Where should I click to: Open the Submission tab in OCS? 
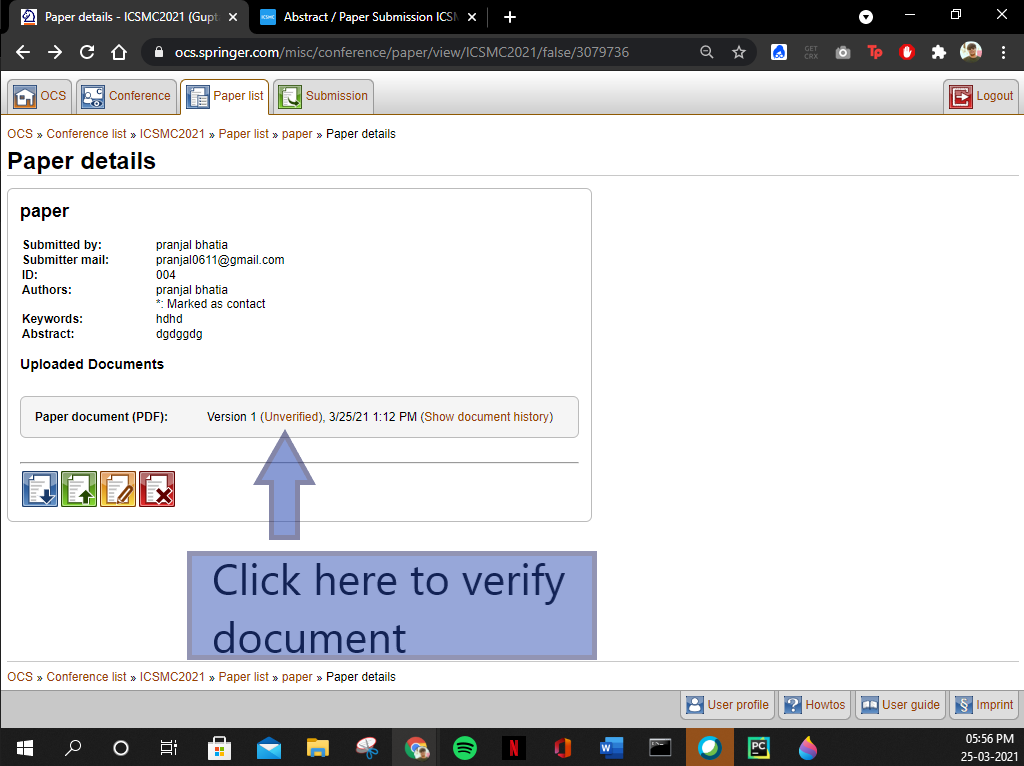coord(324,96)
